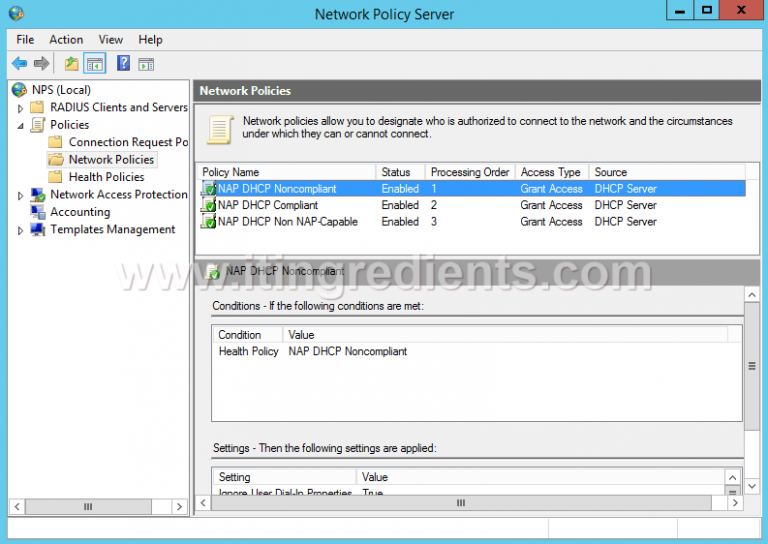Select the Policies tree item

70,124
